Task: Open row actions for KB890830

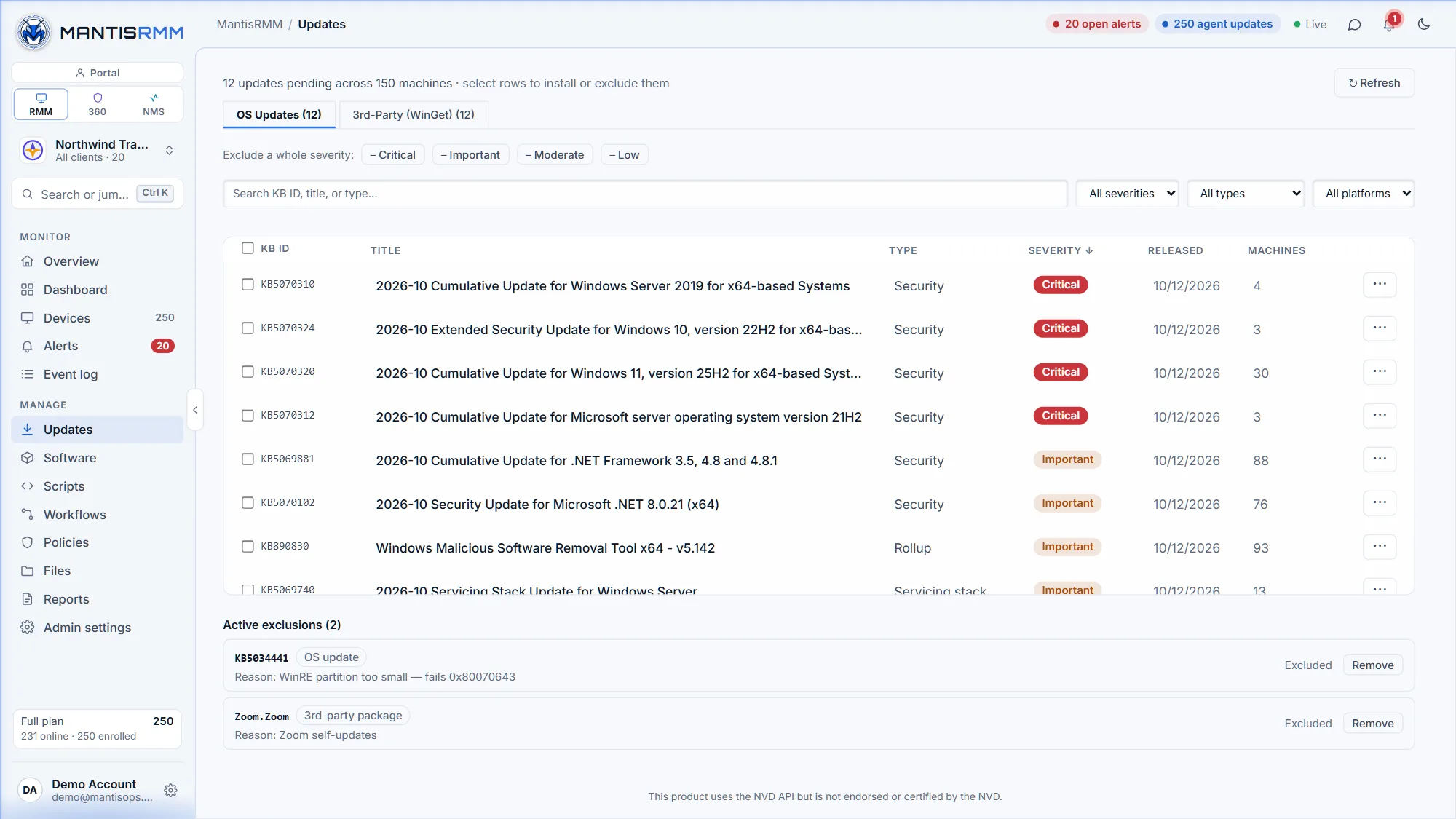Action: pyautogui.click(x=1380, y=547)
